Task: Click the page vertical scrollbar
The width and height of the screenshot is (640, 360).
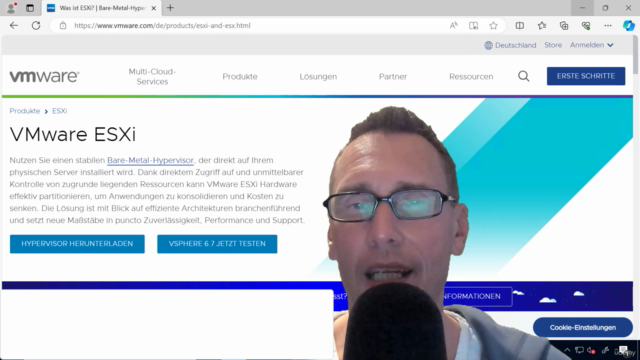Action: [636, 55]
